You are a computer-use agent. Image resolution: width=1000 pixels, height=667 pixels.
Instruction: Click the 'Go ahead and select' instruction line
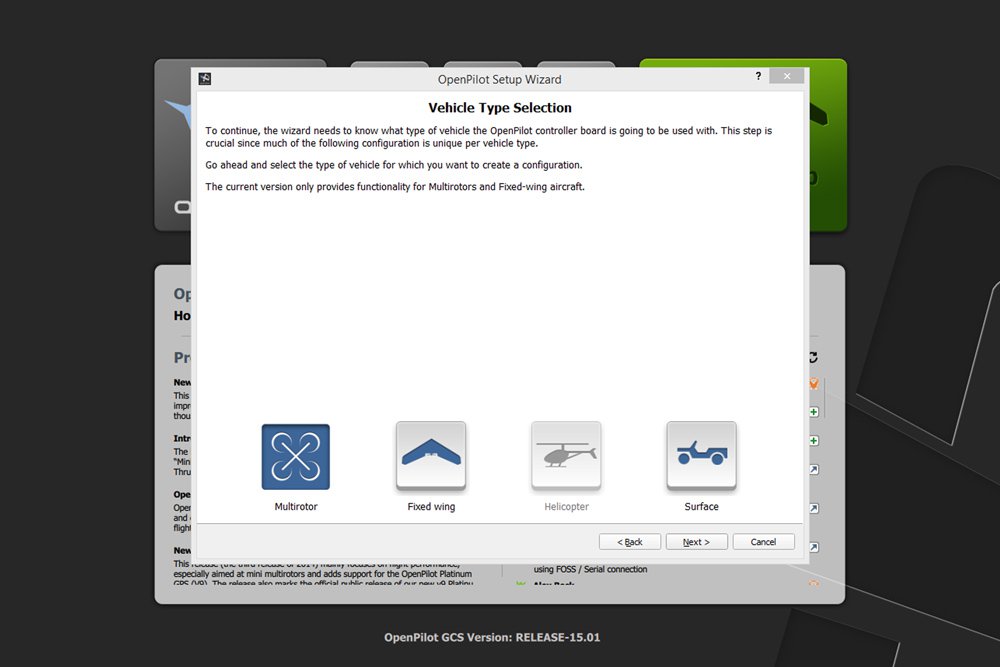(x=393, y=165)
